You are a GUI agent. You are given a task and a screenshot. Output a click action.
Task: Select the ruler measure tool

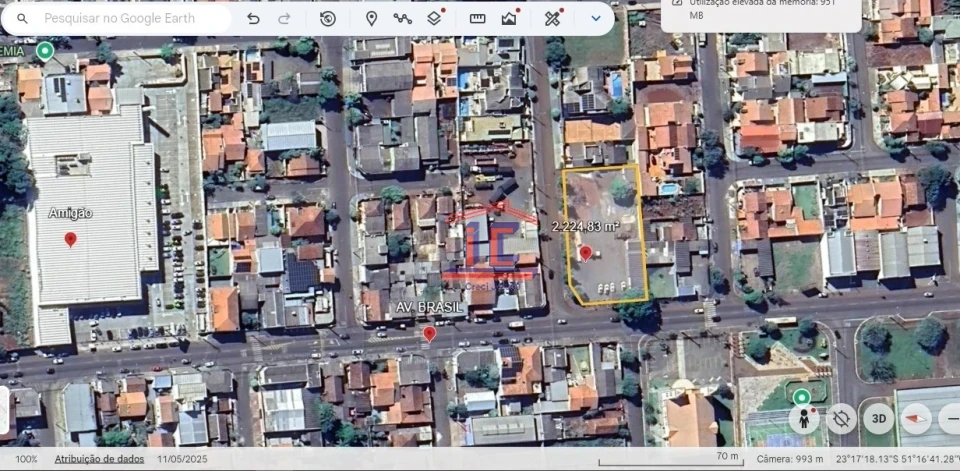pos(477,18)
